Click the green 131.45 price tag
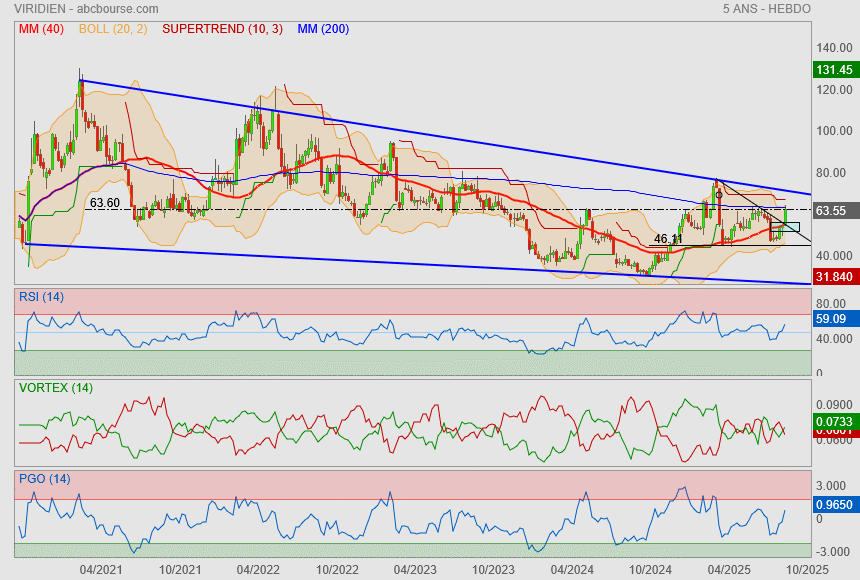Image resolution: width=860 pixels, height=580 pixels. click(833, 70)
